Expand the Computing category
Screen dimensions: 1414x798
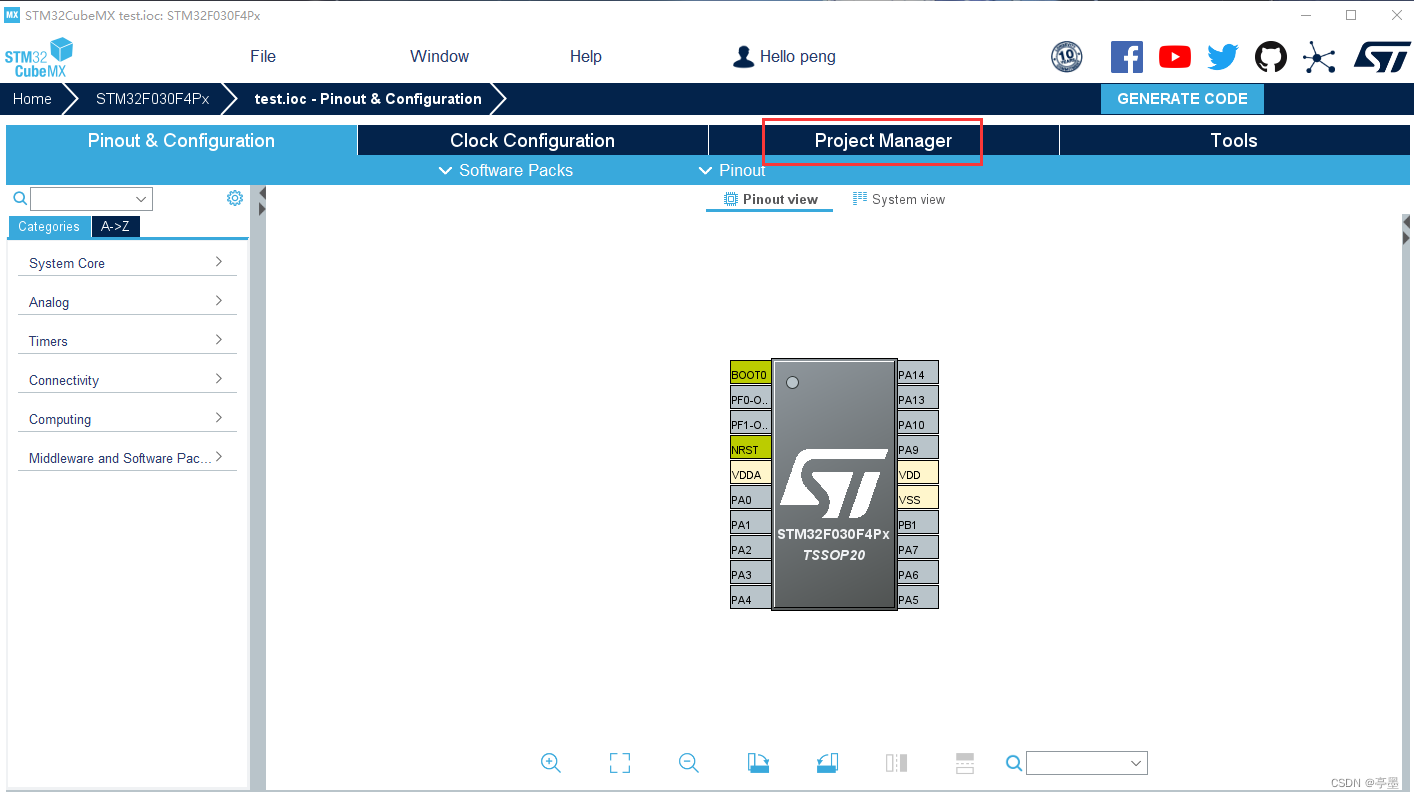point(127,419)
